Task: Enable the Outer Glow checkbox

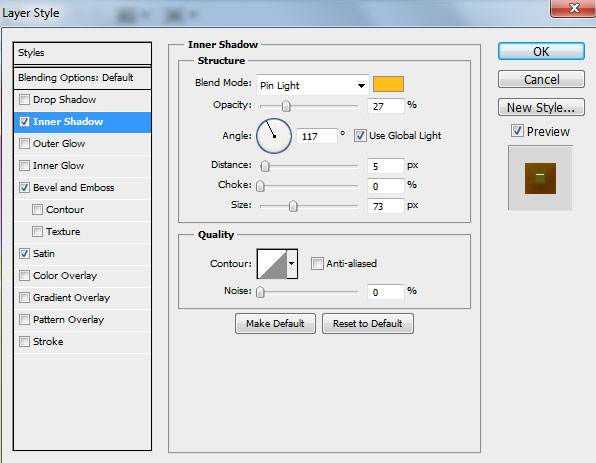Action: tap(24, 144)
